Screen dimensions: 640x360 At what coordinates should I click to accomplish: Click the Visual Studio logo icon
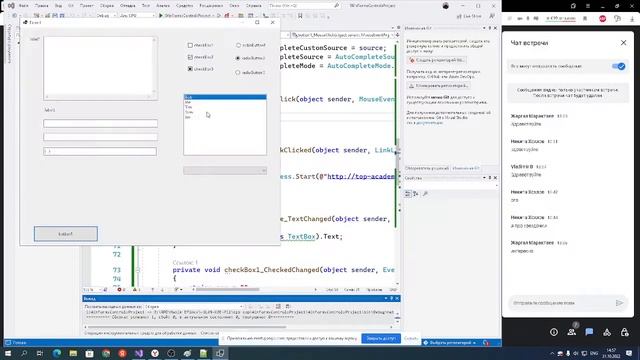11,6
